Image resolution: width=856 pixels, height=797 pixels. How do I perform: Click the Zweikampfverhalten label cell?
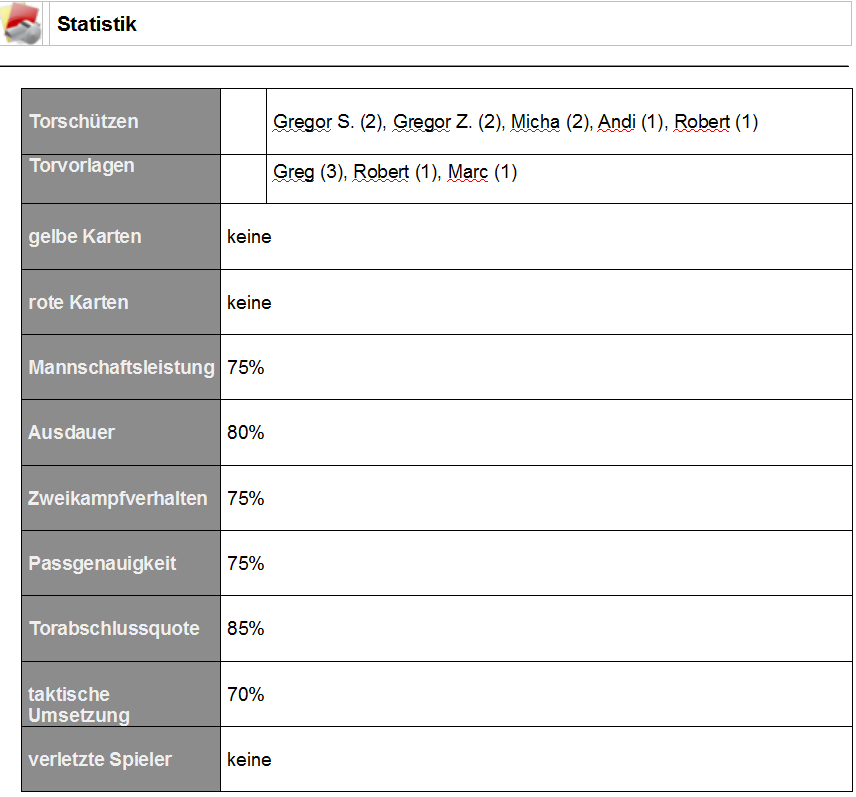[121, 498]
